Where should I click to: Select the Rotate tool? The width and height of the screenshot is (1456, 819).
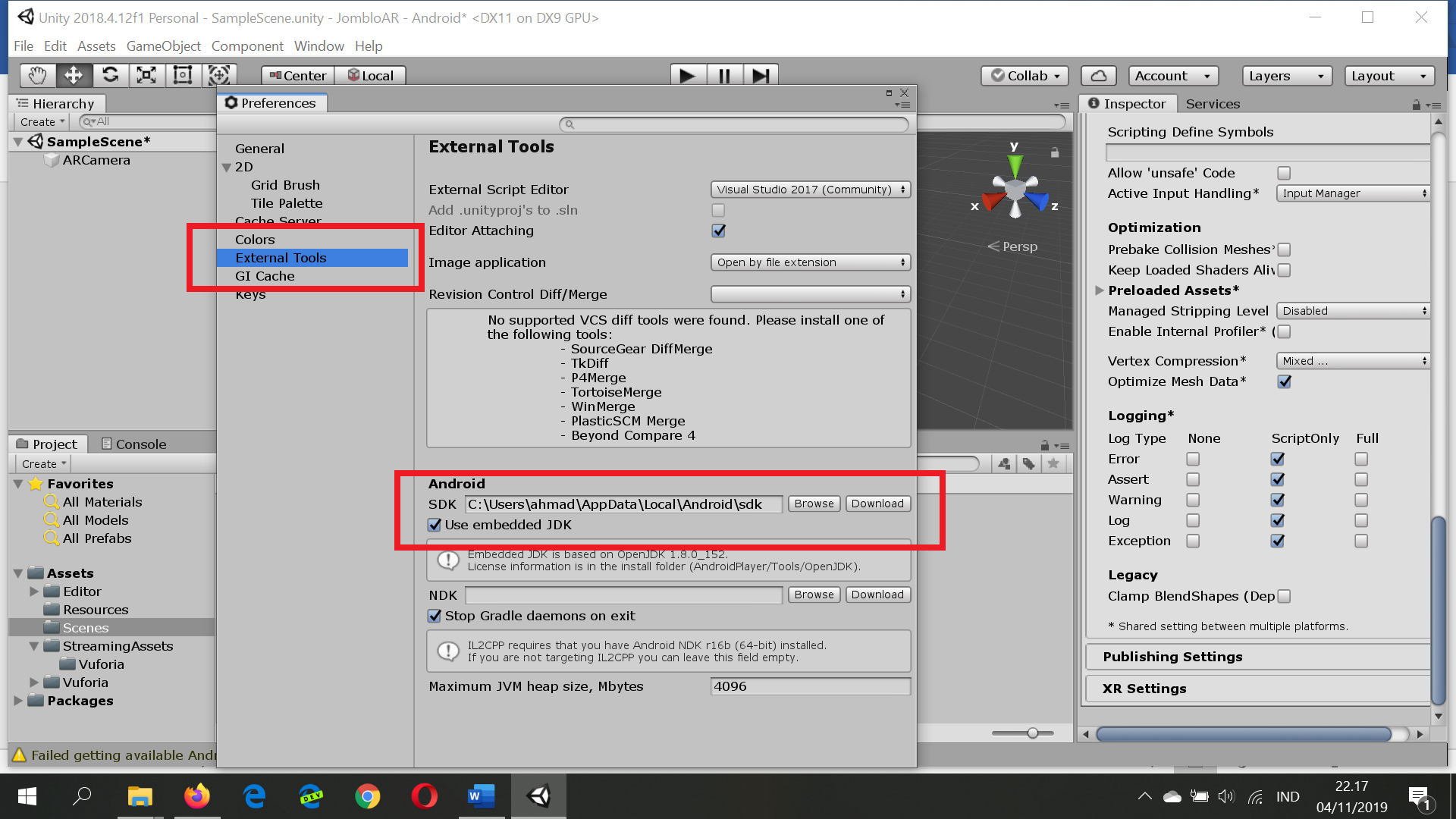pos(110,75)
